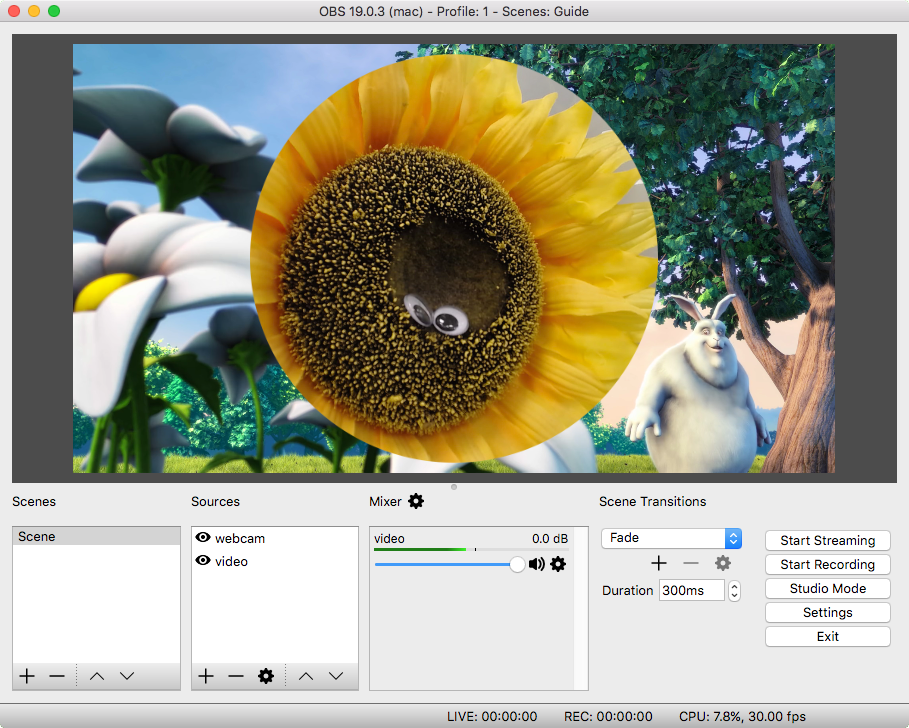This screenshot has height=728, width=909.
Task: Hide the webcam source using eye icon
Action: tap(202, 537)
